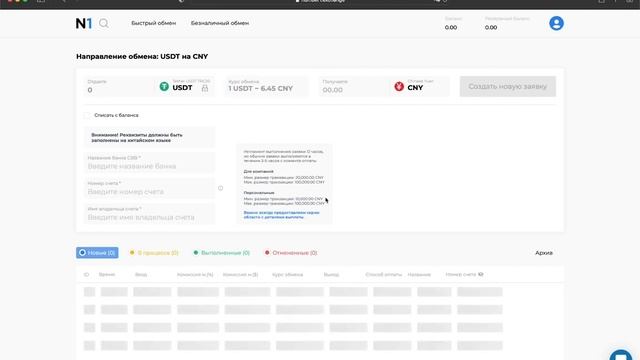The image size is (640, 360).
Task: Click the Отдаете amount input field
Action: [120, 87]
